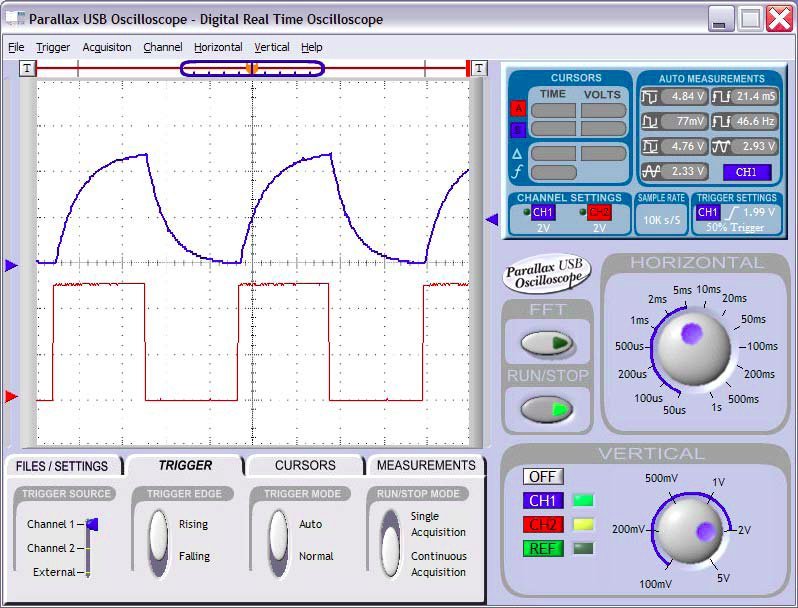Click the red CH2 ground level arrow
The height and width of the screenshot is (608, 798).
point(12,397)
